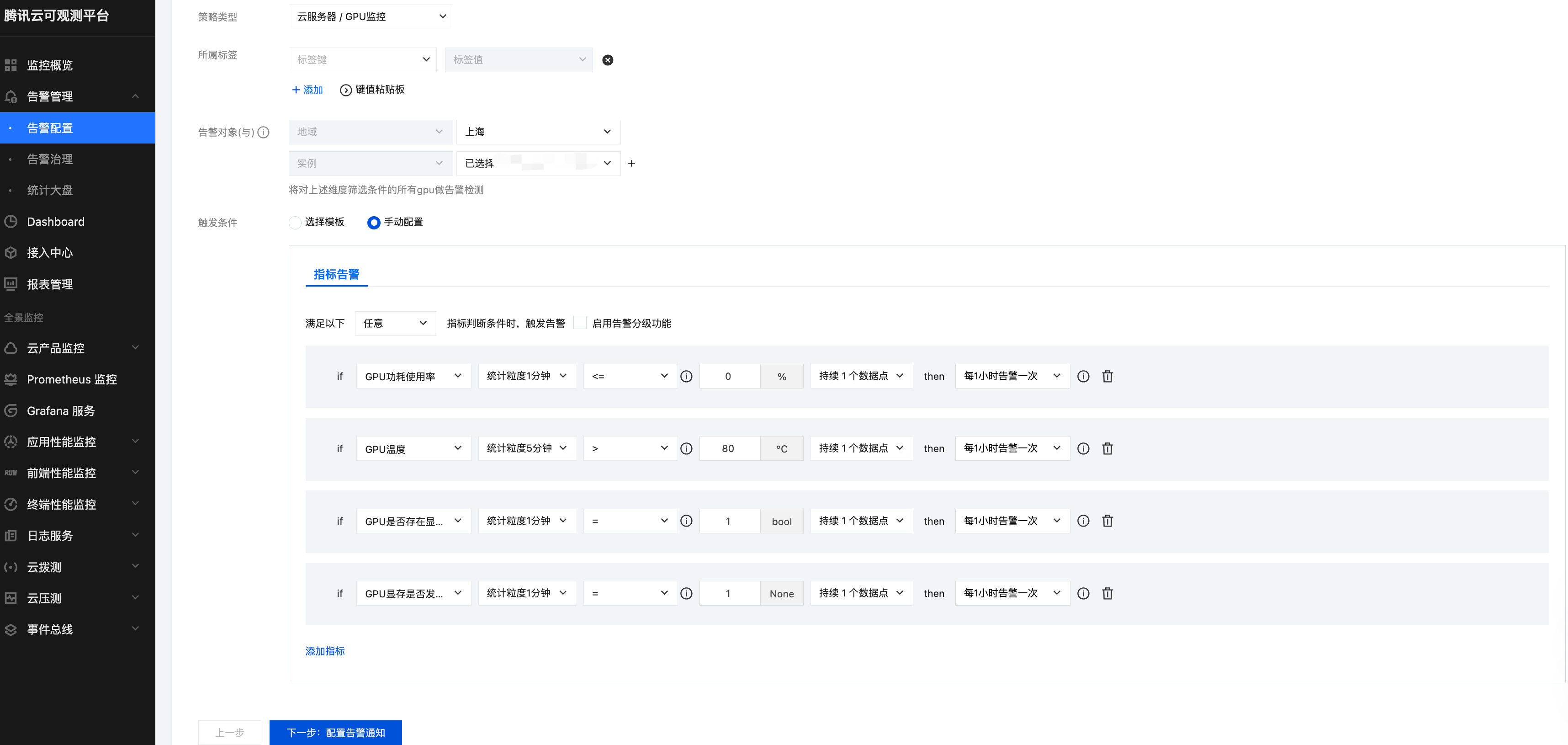Enable the 启用告警分级功能 checkbox
This screenshot has height=745, width=1568.
pos(580,323)
